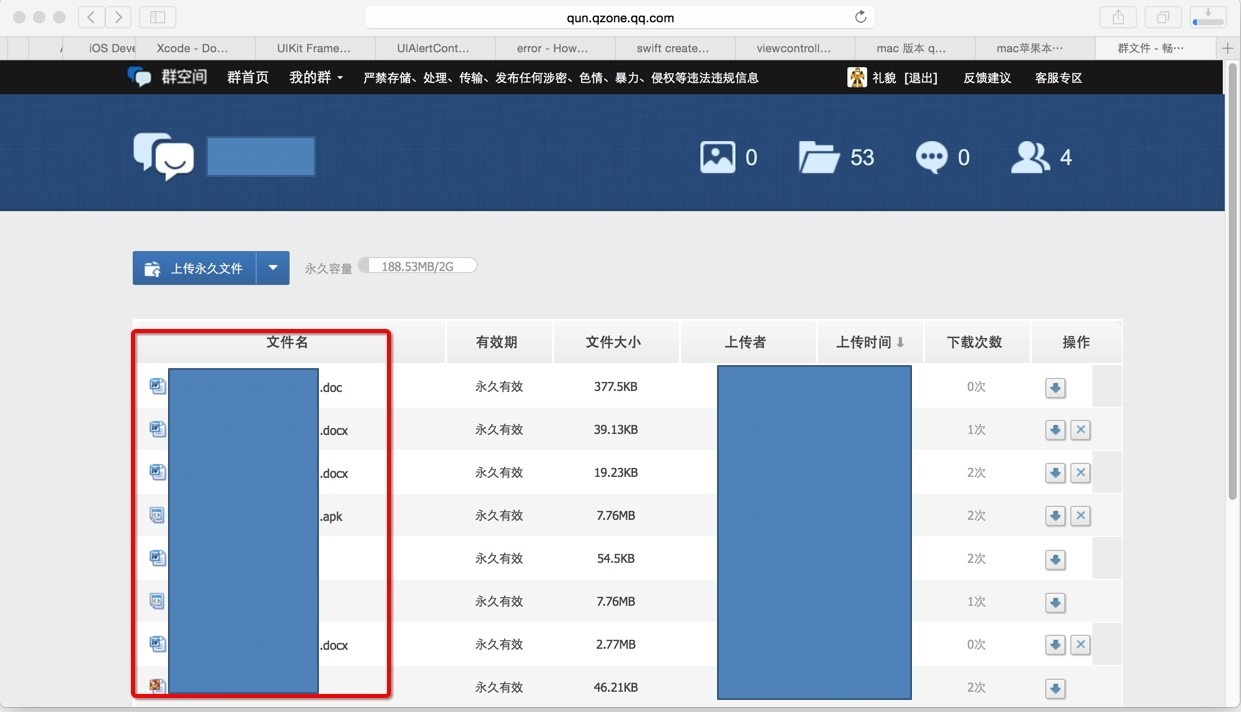Click the 上传永久文件 upload button
The height and width of the screenshot is (712, 1241).
coord(195,268)
